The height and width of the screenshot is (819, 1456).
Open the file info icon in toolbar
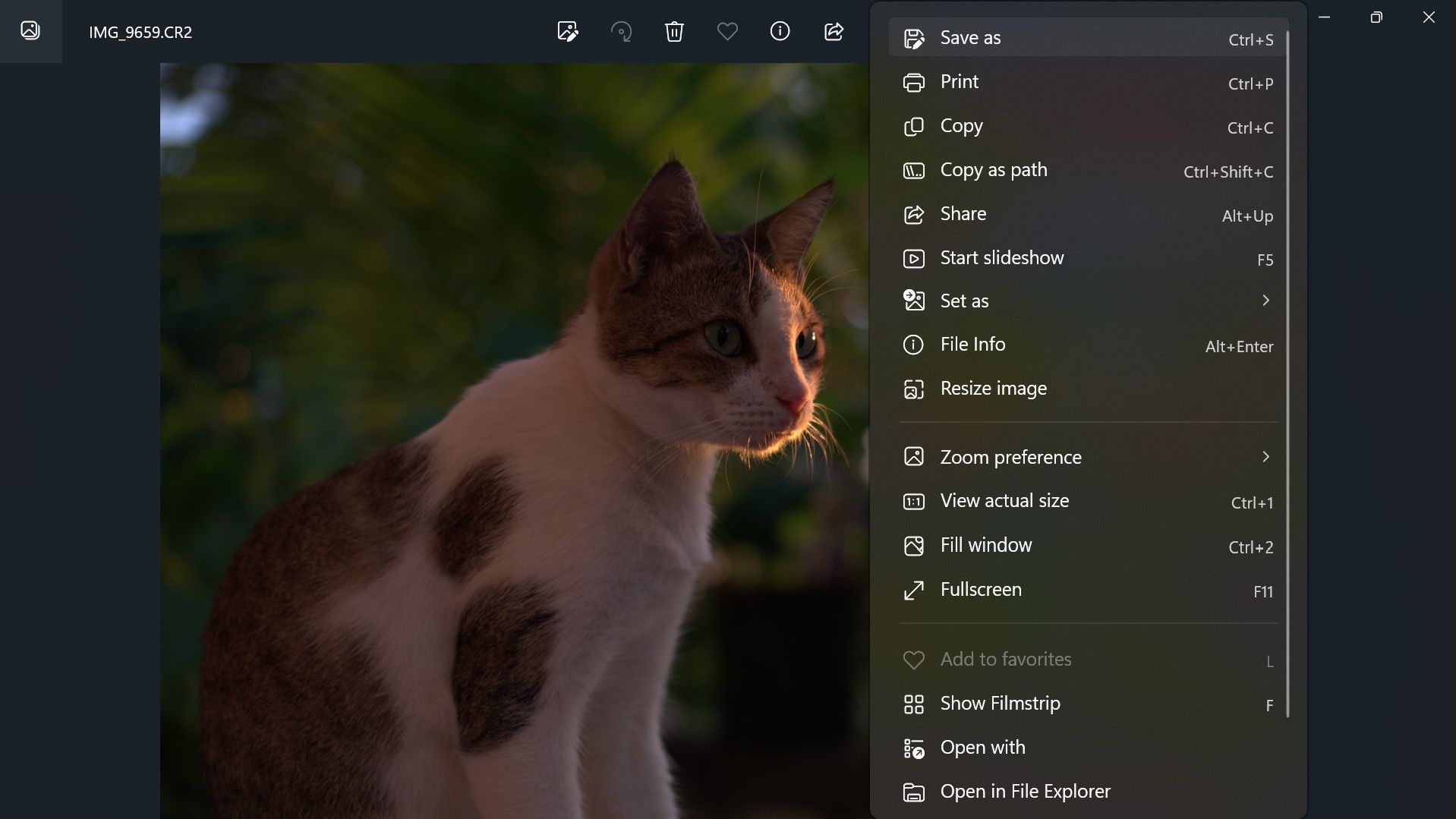tap(780, 31)
